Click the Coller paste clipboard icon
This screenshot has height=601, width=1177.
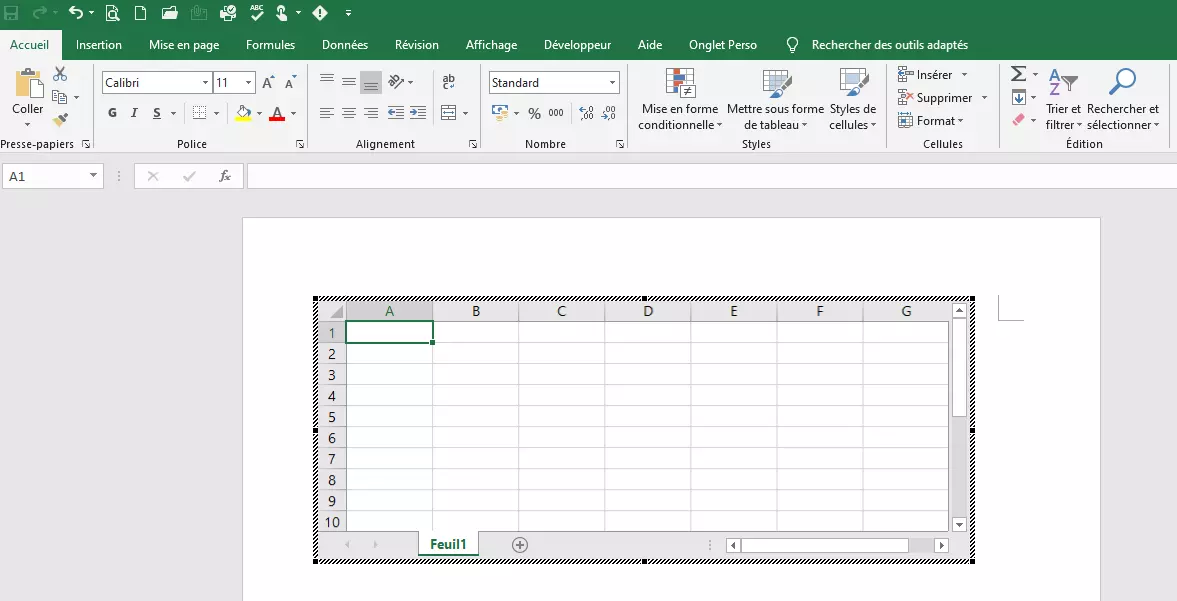pyautogui.click(x=28, y=83)
